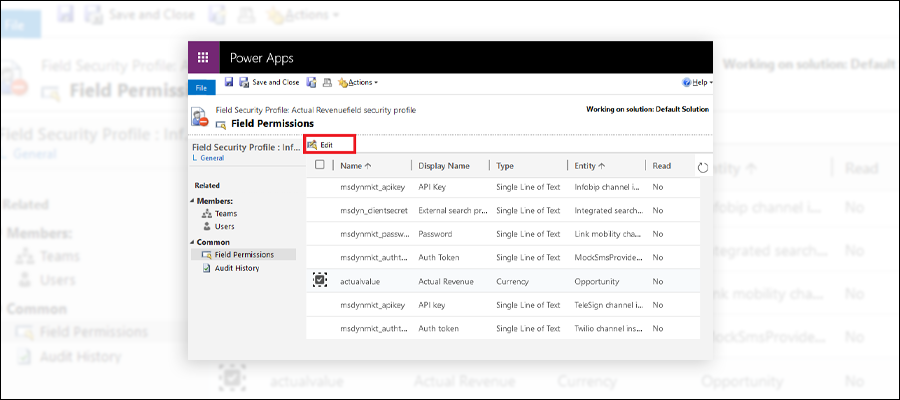Screen dimensions: 900x400
Task: Open the Actions dropdown menu
Action: tap(358, 83)
